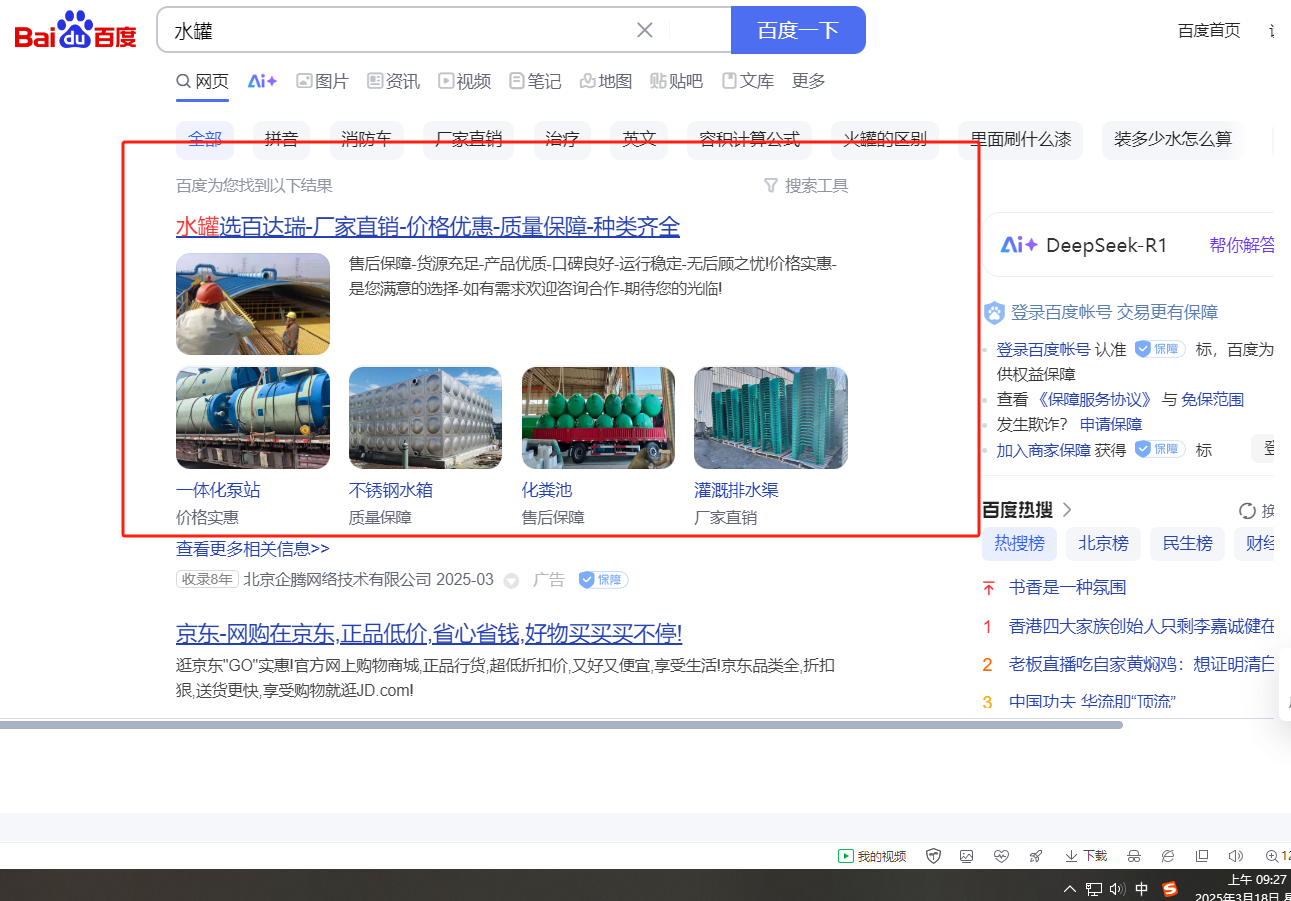1291x901 pixels.
Task: Click the horizontal page scrollbar
Action: pos(561,725)
